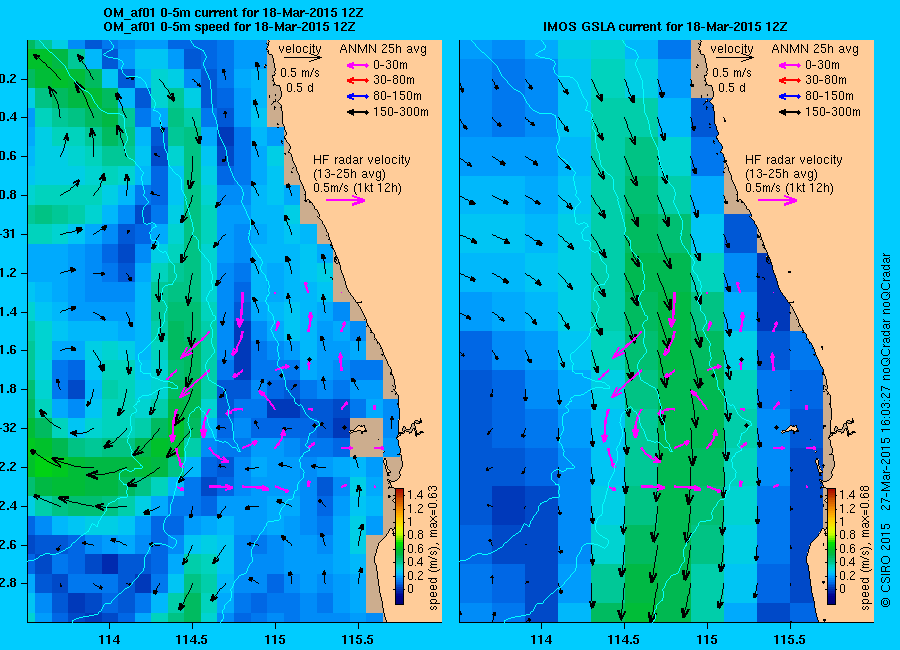Select Rottnest Island shape on the left map
This screenshot has width=900, height=650.
[359, 428]
